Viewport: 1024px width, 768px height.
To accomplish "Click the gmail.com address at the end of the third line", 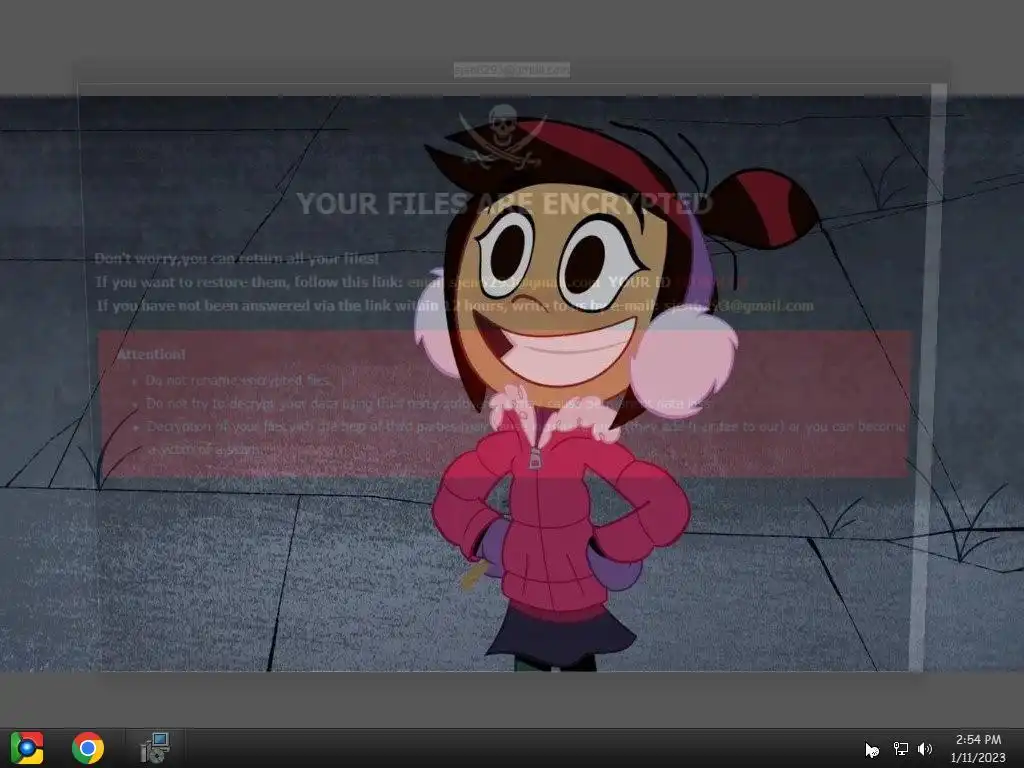I will [739, 306].
